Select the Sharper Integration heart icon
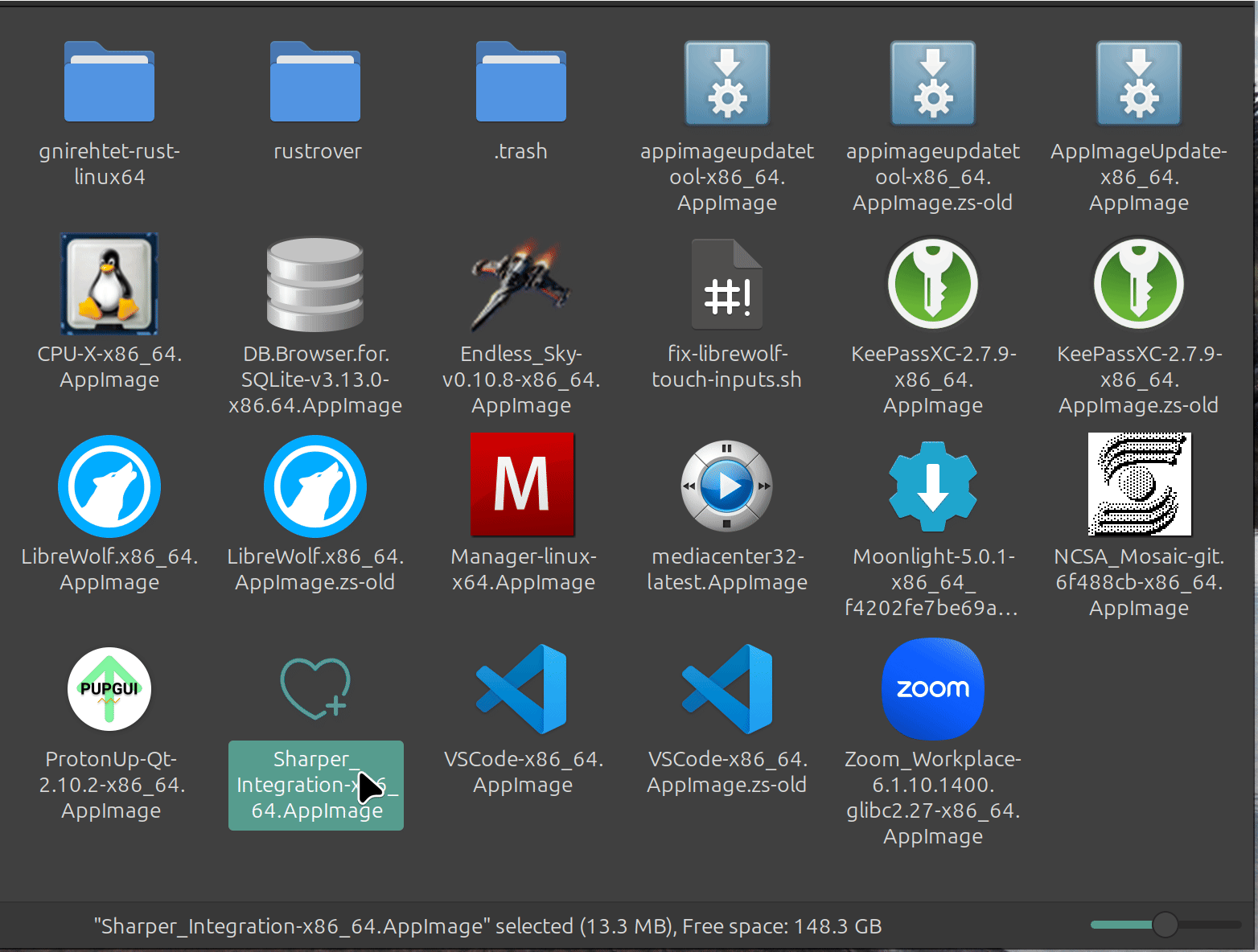The width and height of the screenshot is (1258, 952). tap(315, 688)
